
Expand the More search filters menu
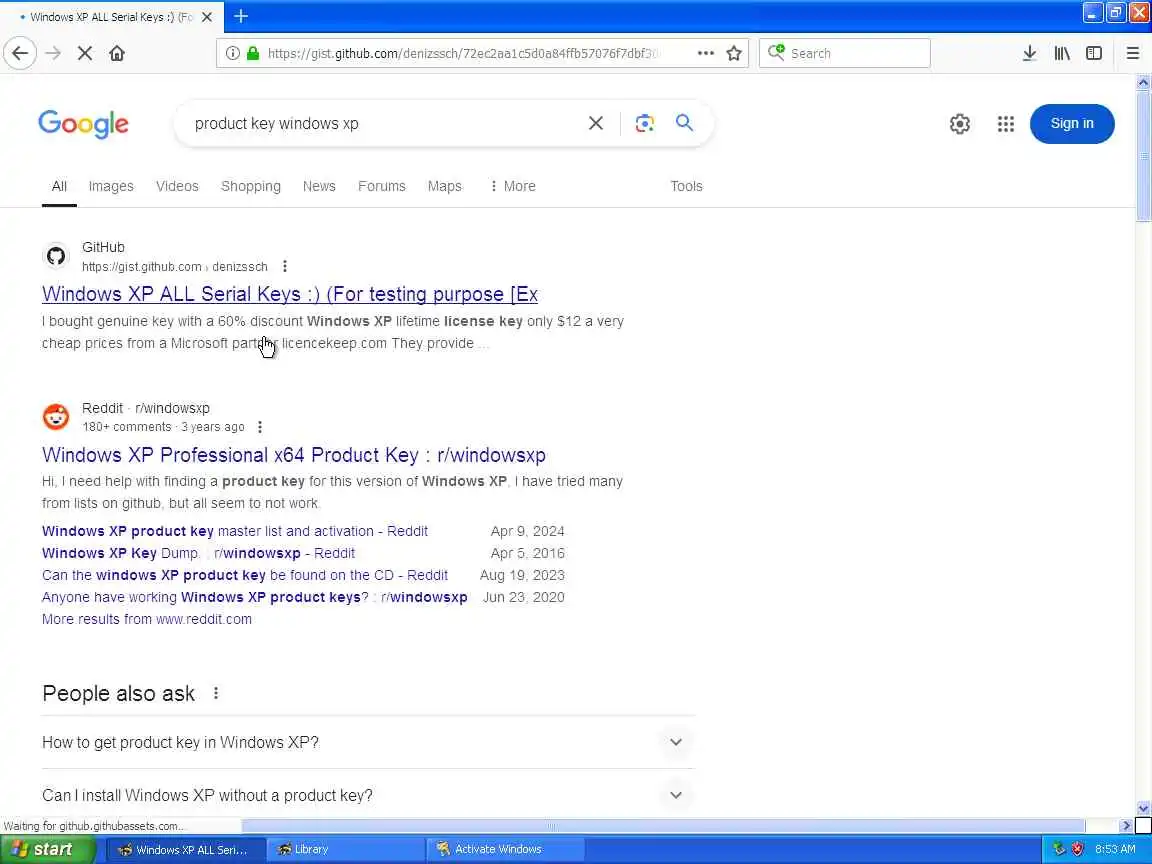(512, 186)
